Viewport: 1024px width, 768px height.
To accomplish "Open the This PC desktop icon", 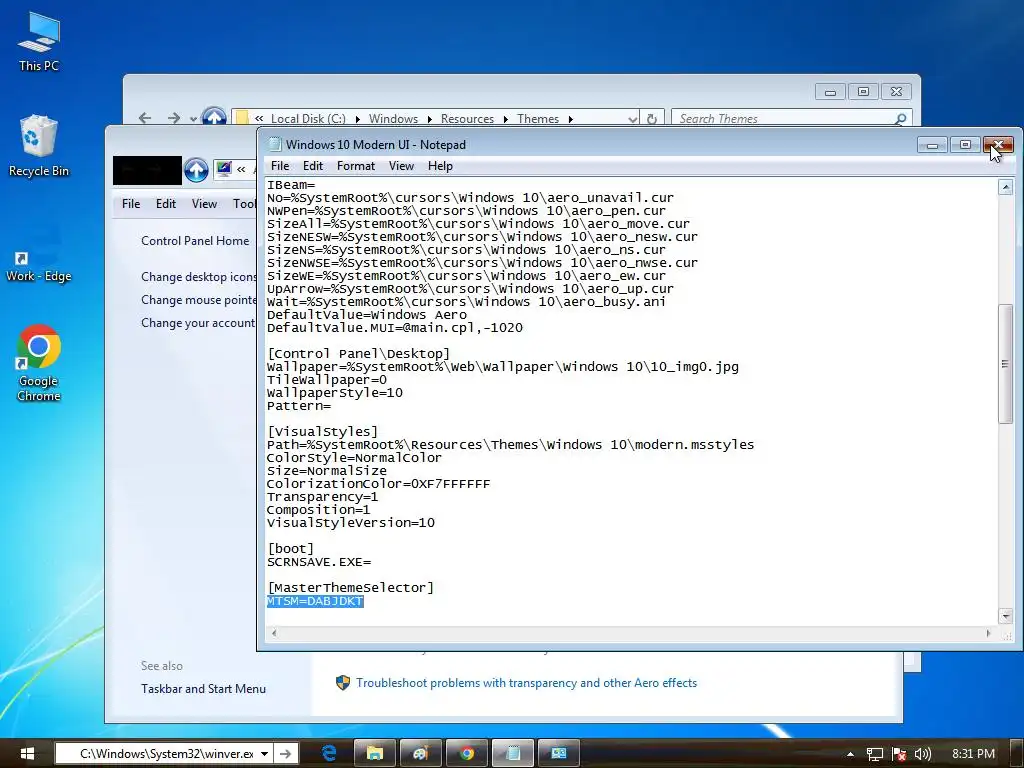I will click(x=39, y=42).
